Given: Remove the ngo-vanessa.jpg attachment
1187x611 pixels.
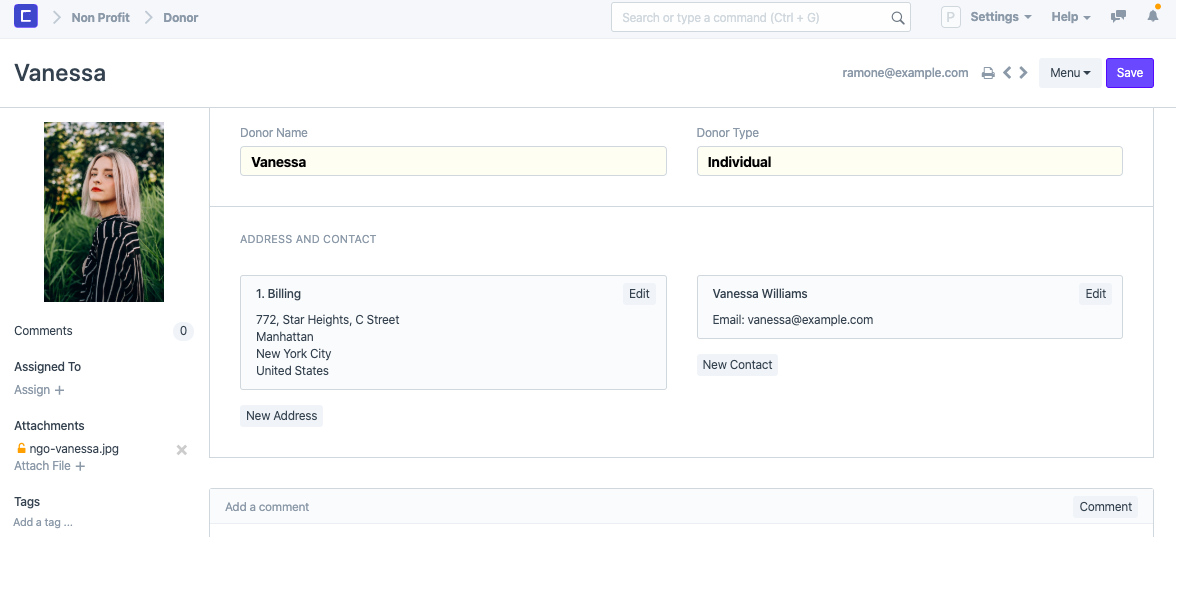Looking at the screenshot, I should [x=182, y=450].
